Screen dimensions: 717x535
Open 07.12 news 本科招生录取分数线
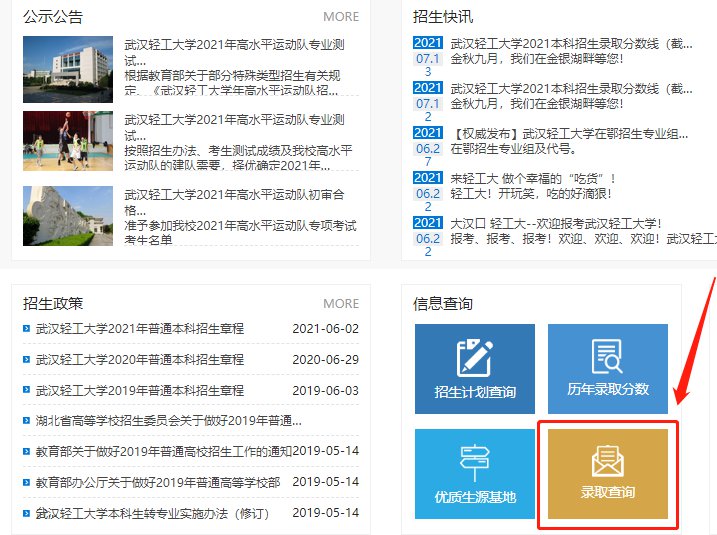click(572, 89)
